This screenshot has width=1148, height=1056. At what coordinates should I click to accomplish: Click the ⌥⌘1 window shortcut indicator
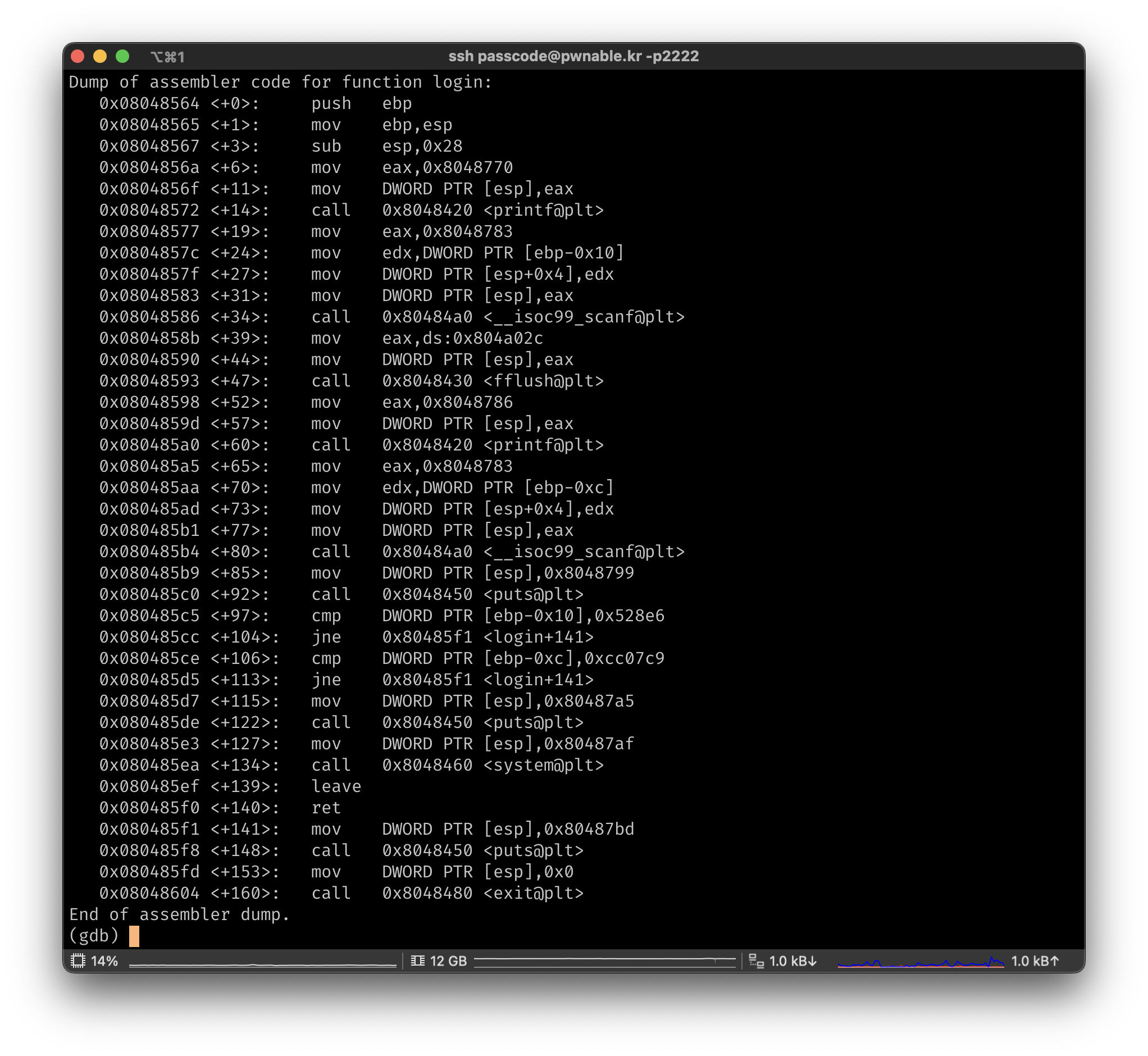[167, 57]
